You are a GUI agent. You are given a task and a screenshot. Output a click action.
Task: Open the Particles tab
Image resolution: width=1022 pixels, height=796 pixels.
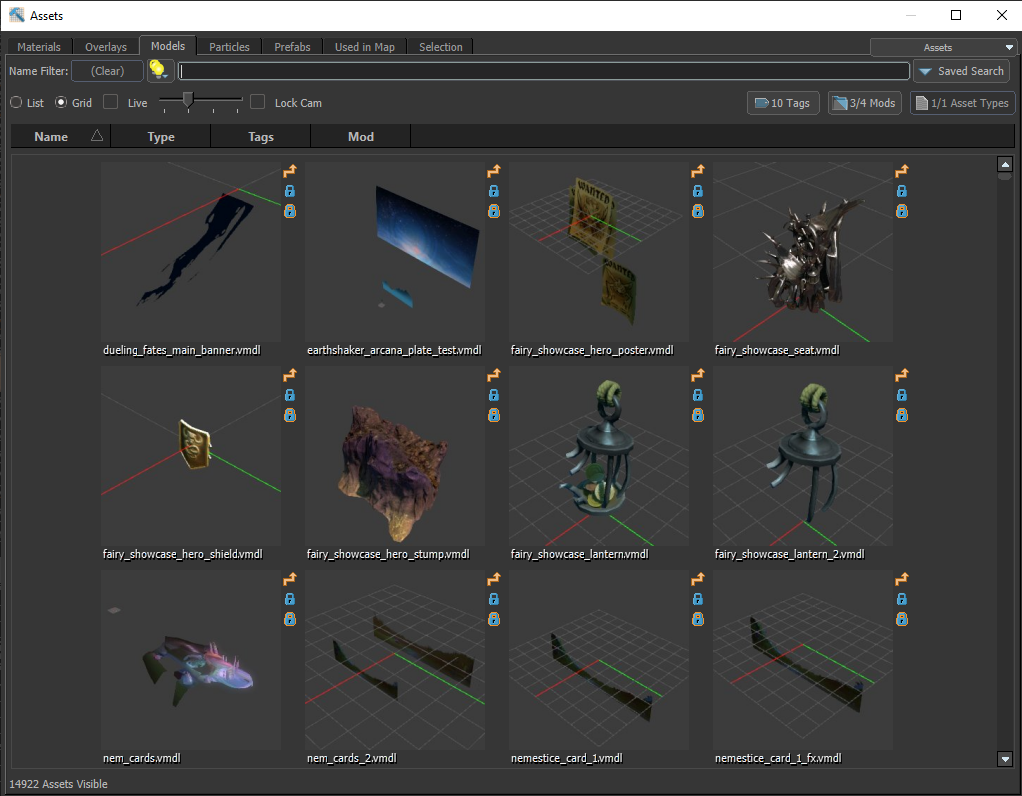tap(229, 47)
